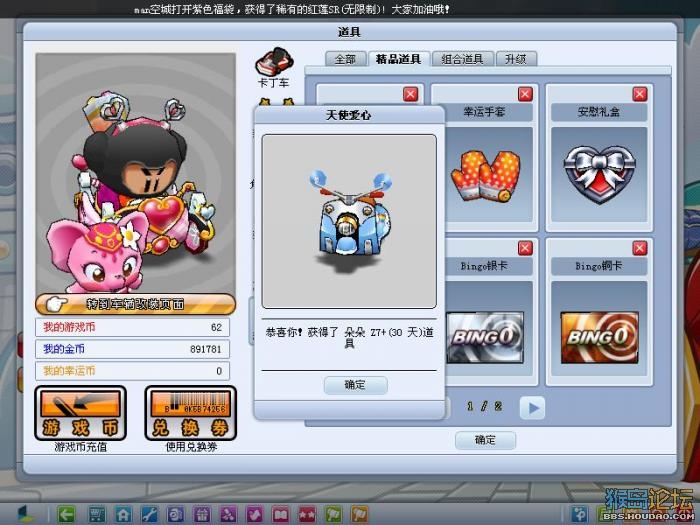700x525 pixels.
Task: Select the 精品道具 tab
Action: coord(398,59)
